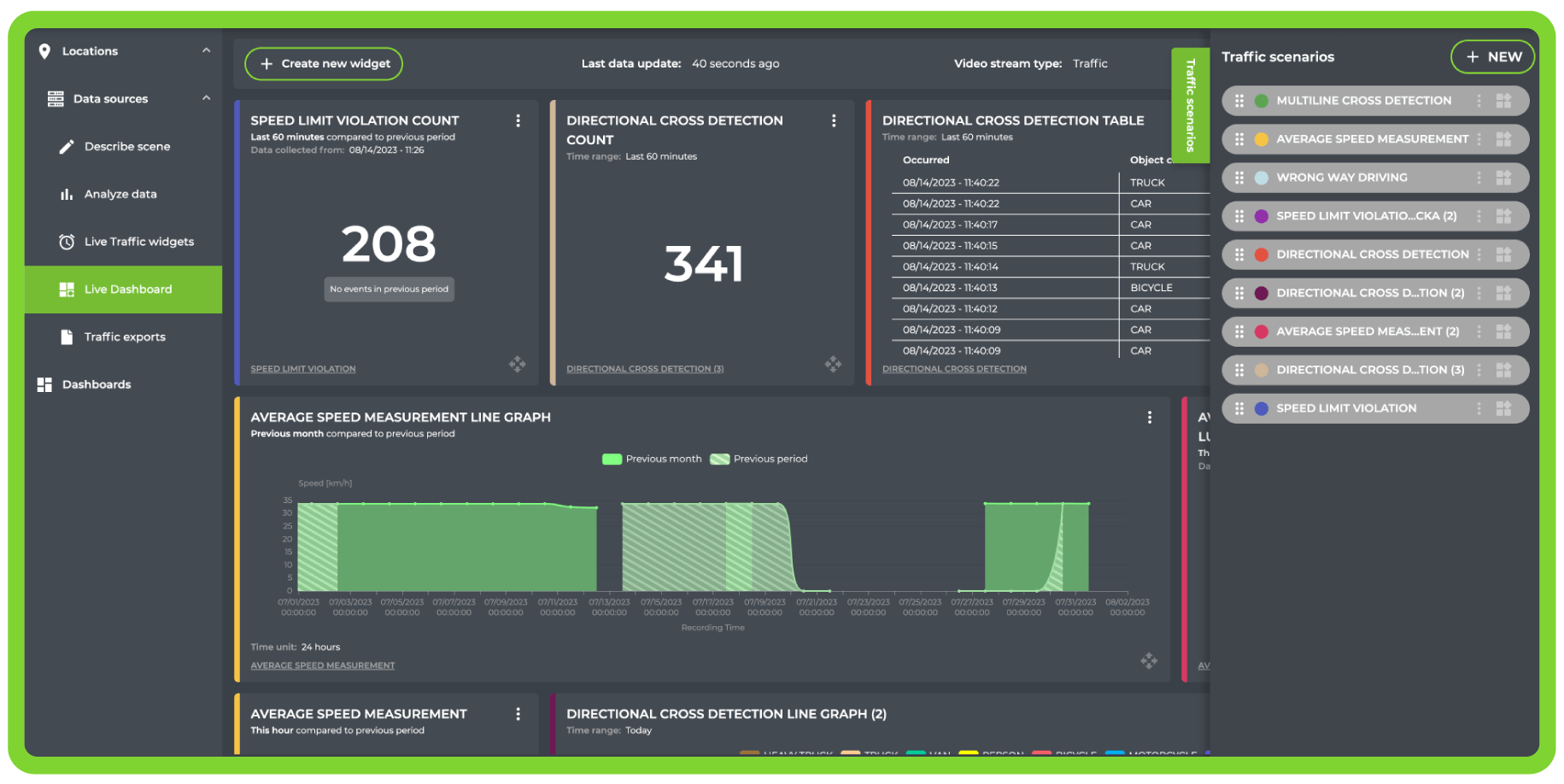Open options menu of Average Speed line graph
This screenshot has height=784, width=1564.
pyautogui.click(x=1149, y=418)
